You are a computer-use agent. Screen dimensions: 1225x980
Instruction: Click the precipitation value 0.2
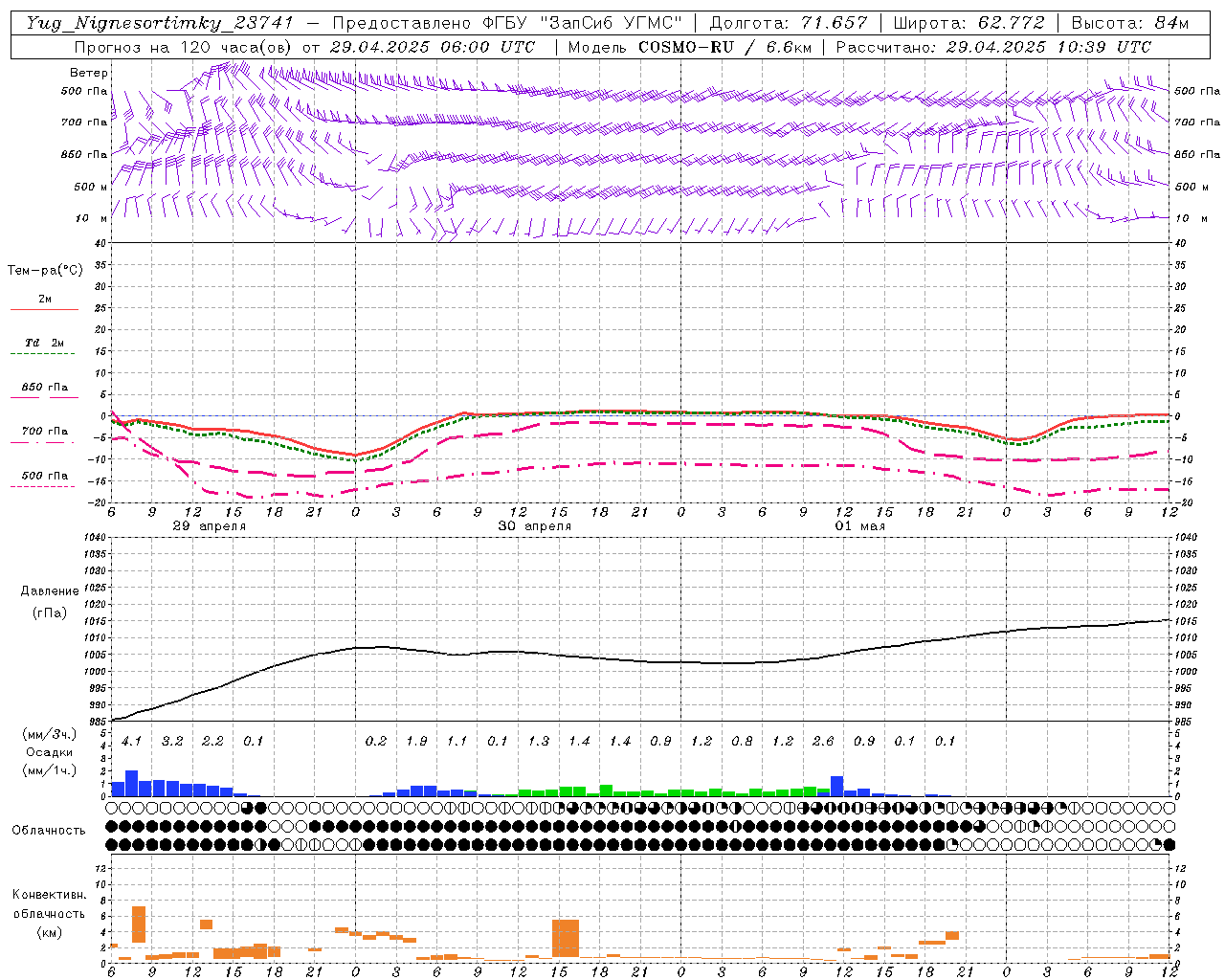pos(375,741)
